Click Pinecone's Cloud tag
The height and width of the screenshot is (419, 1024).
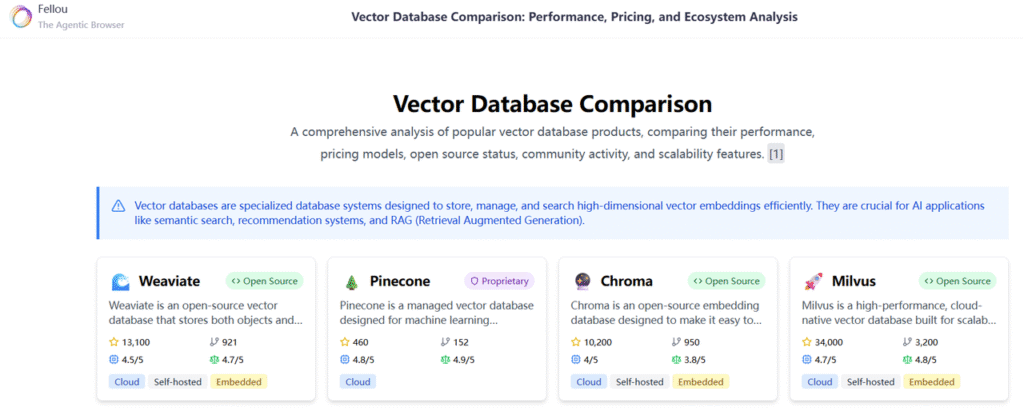357,381
